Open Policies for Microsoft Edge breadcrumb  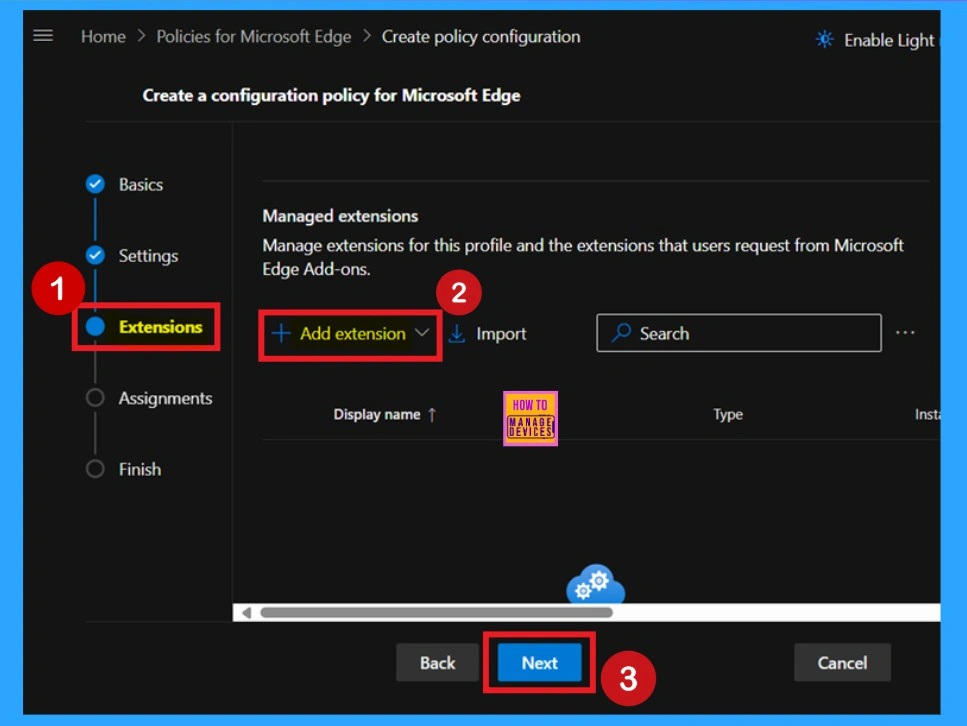click(253, 37)
